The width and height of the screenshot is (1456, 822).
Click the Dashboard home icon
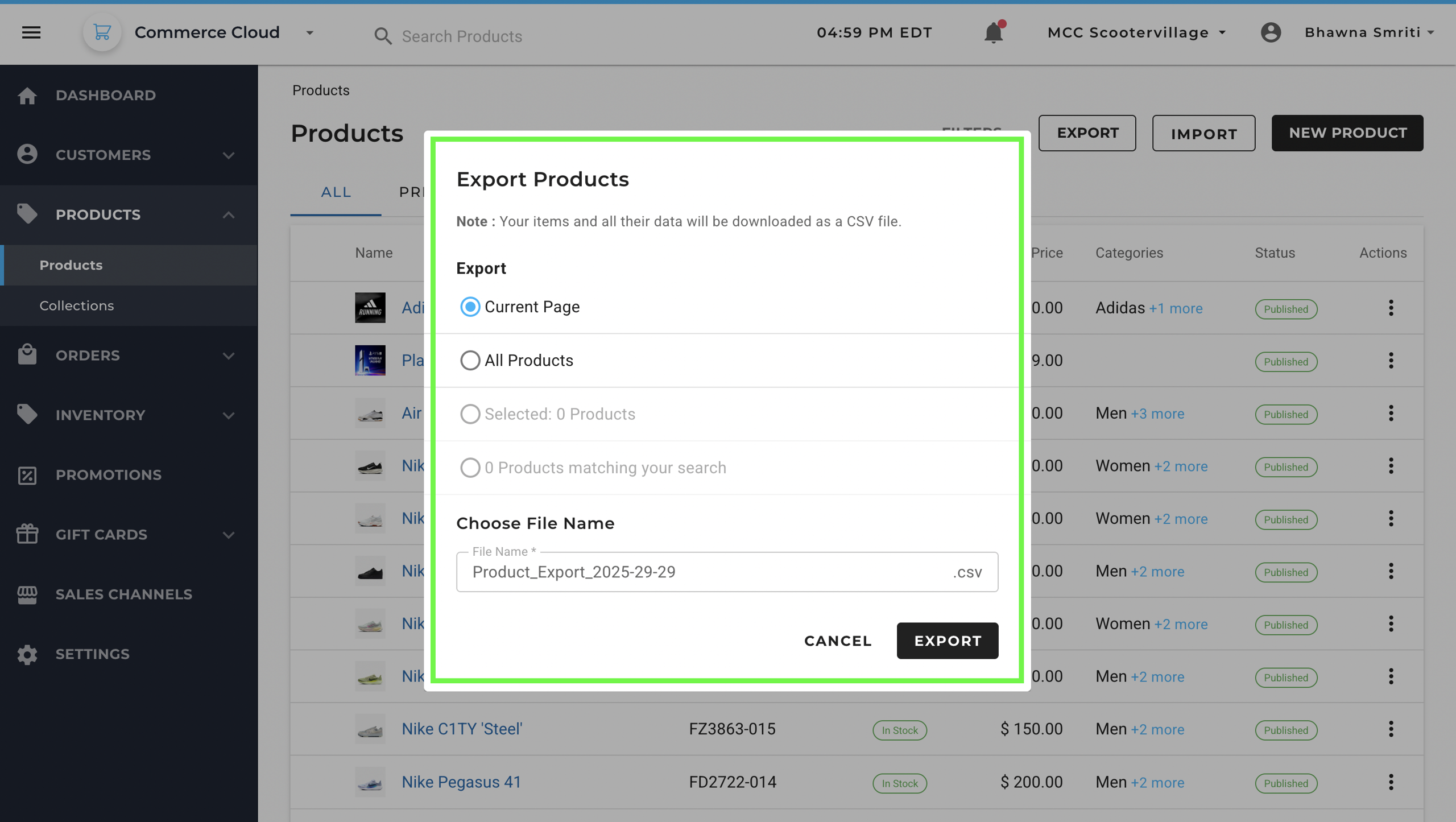click(x=27, y=96)
